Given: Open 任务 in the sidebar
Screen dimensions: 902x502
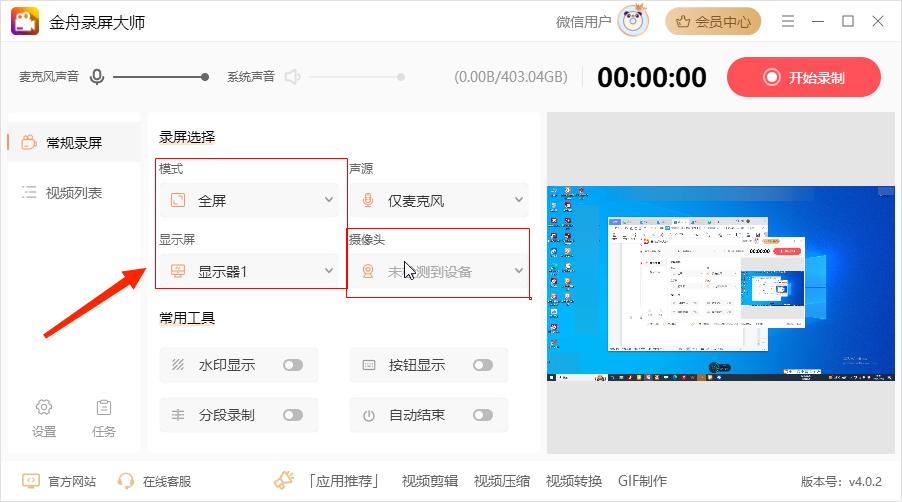Looking at the screenshot, I should (104, 419).
